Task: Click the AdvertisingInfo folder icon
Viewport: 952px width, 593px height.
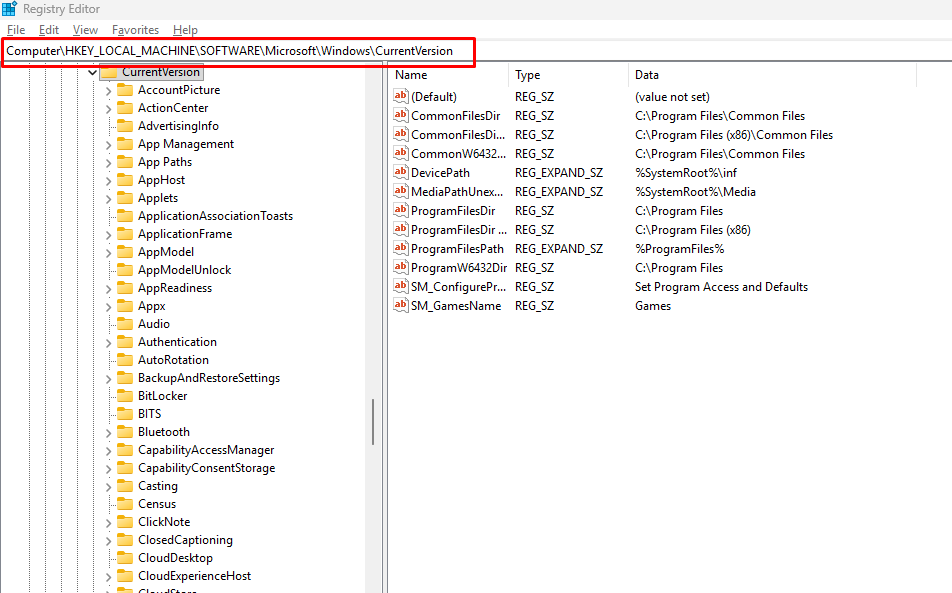Action: click(124, 126)
